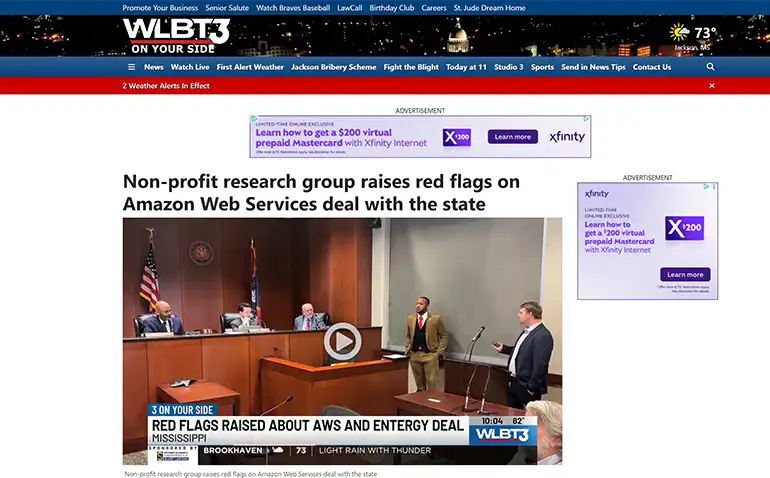The image size is (770, 478).
Task: Click Promote Your Business link
Action: (160, 8)
